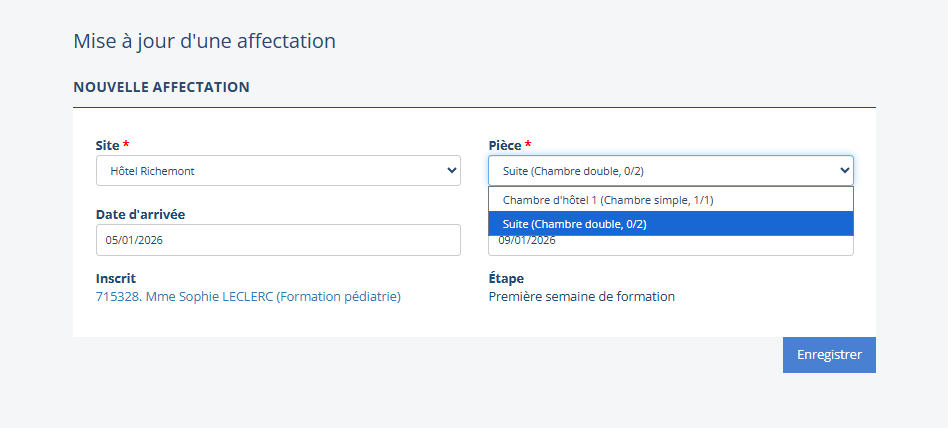Click the chevron arrow of the Site select
This screenshot has width=948, height=428.
tap(450, 171)
